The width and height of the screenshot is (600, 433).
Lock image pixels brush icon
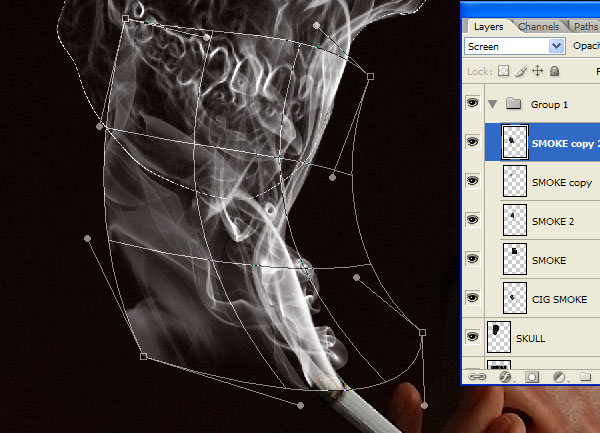521,71
